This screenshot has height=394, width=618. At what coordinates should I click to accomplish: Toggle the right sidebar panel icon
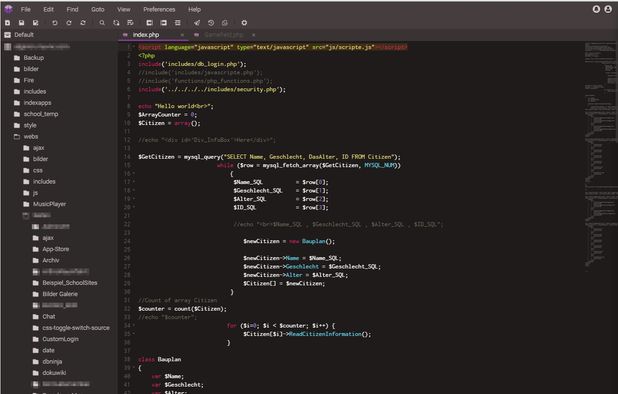click(x=164, y=23)
